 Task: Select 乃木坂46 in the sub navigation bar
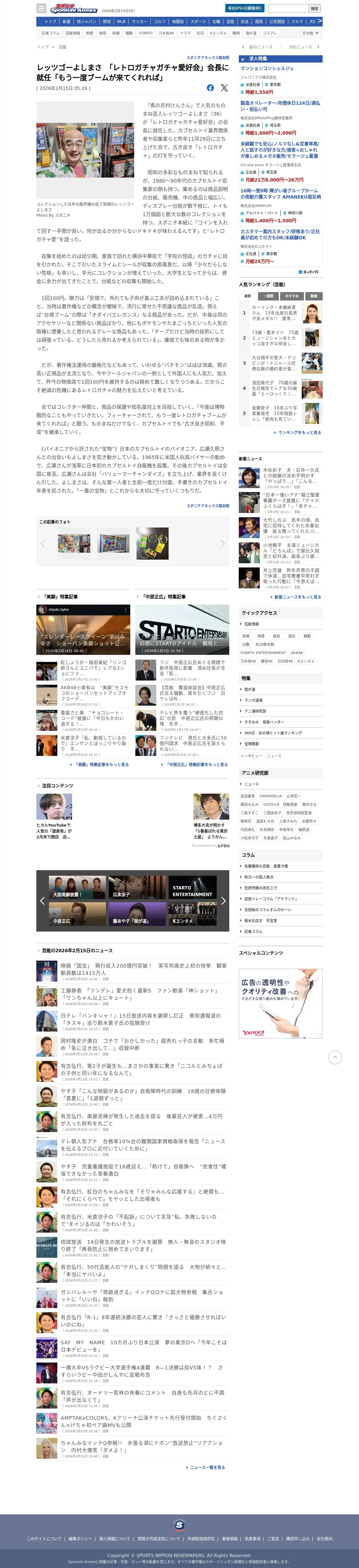(x=166, y=33)
